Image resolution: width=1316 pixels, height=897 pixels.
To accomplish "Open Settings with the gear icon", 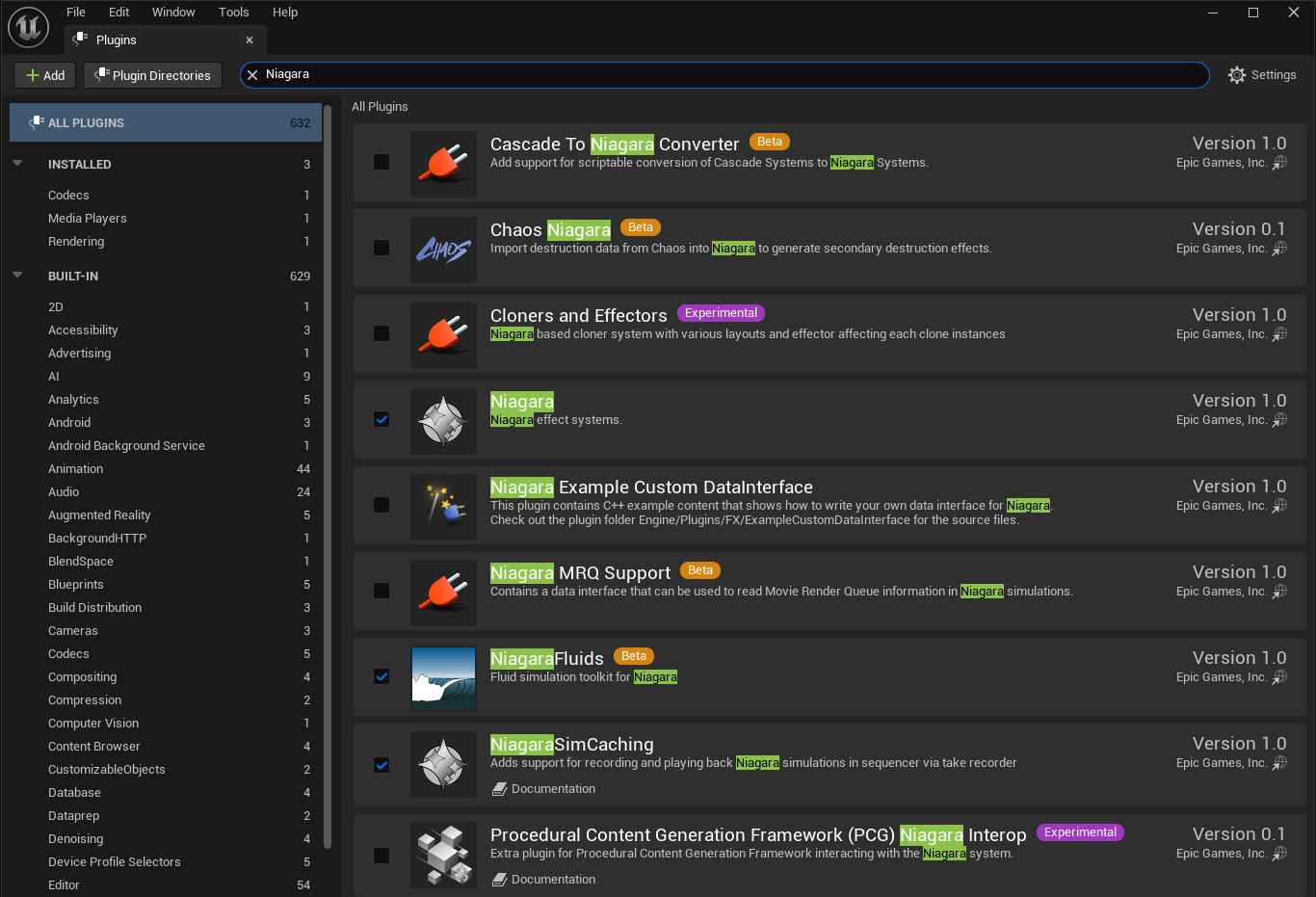I will click(x=1237, y=75).
